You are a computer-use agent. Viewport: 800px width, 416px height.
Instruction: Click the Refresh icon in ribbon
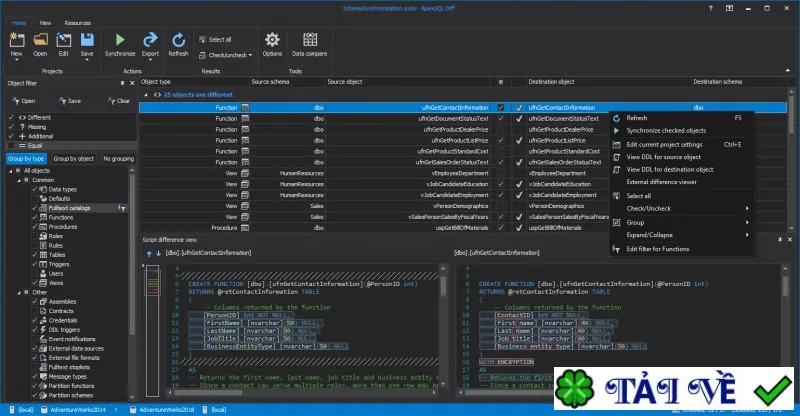[178, 40]
